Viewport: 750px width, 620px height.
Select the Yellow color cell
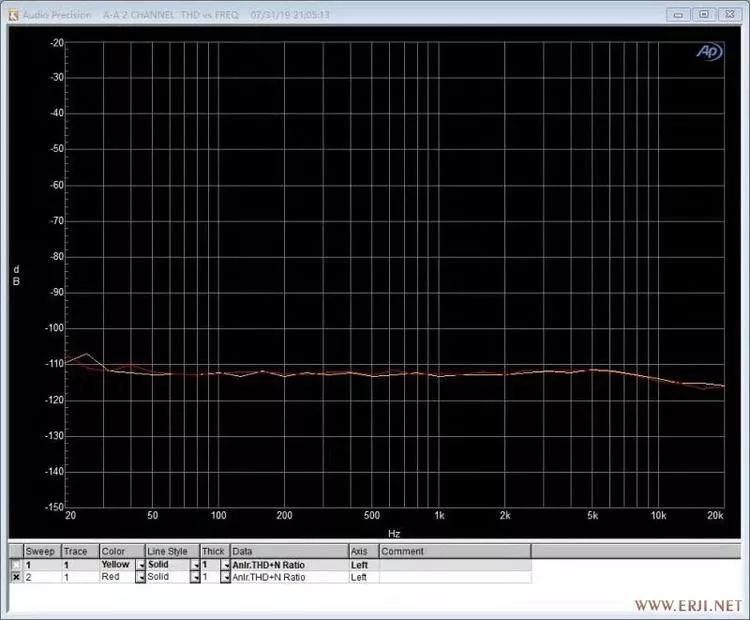click(x=117, y=565)
